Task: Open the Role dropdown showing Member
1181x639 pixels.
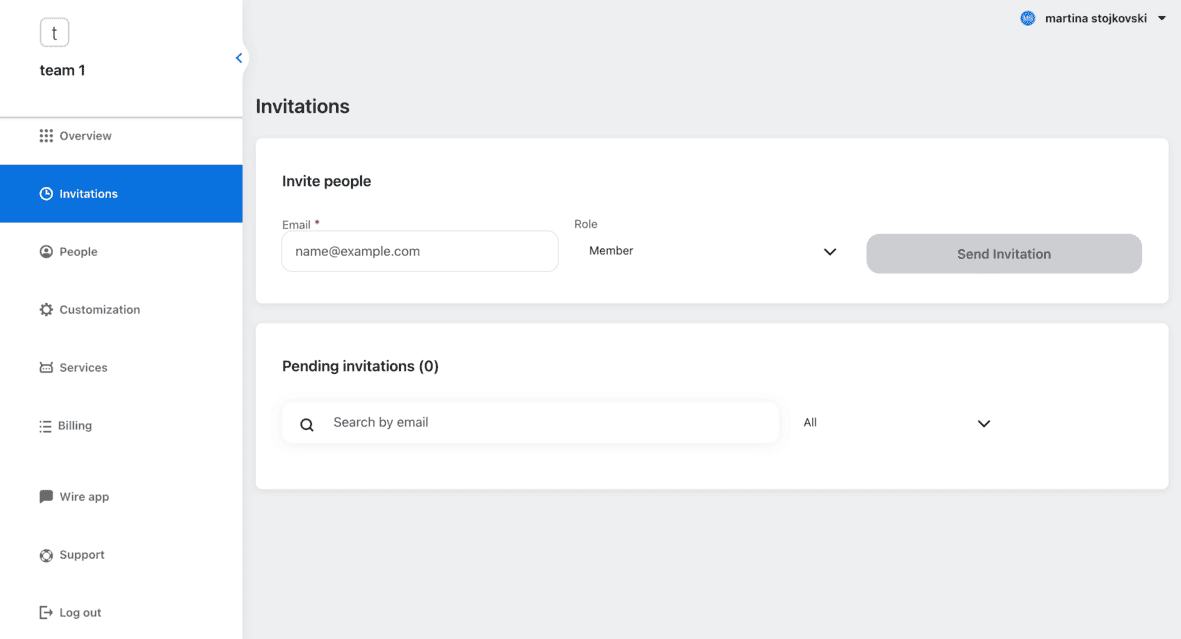Action: tap(712, 252)
